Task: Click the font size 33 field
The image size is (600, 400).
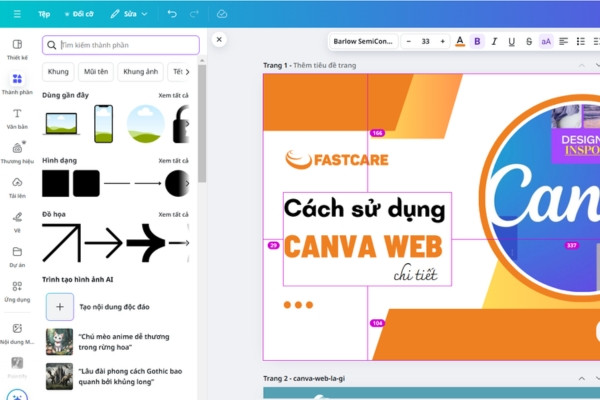Action: (x=426, y=41)
